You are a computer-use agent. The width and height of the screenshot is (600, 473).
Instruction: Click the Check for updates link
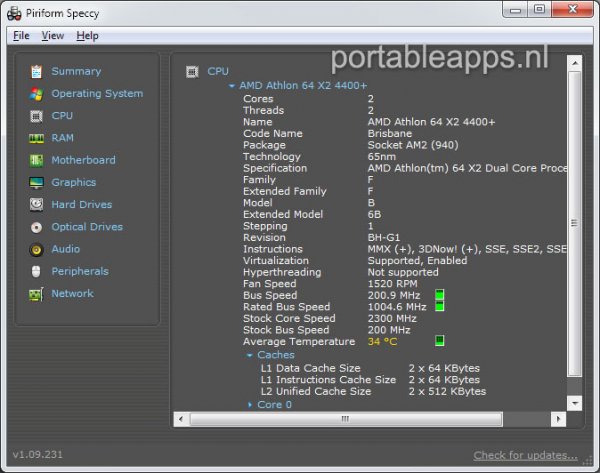tap(525, 456)
